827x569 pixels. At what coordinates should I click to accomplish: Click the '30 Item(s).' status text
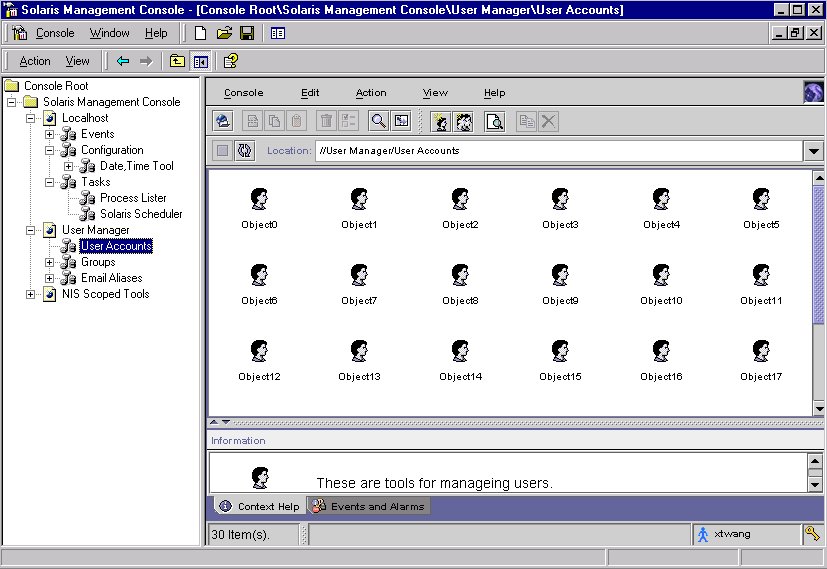241,535
